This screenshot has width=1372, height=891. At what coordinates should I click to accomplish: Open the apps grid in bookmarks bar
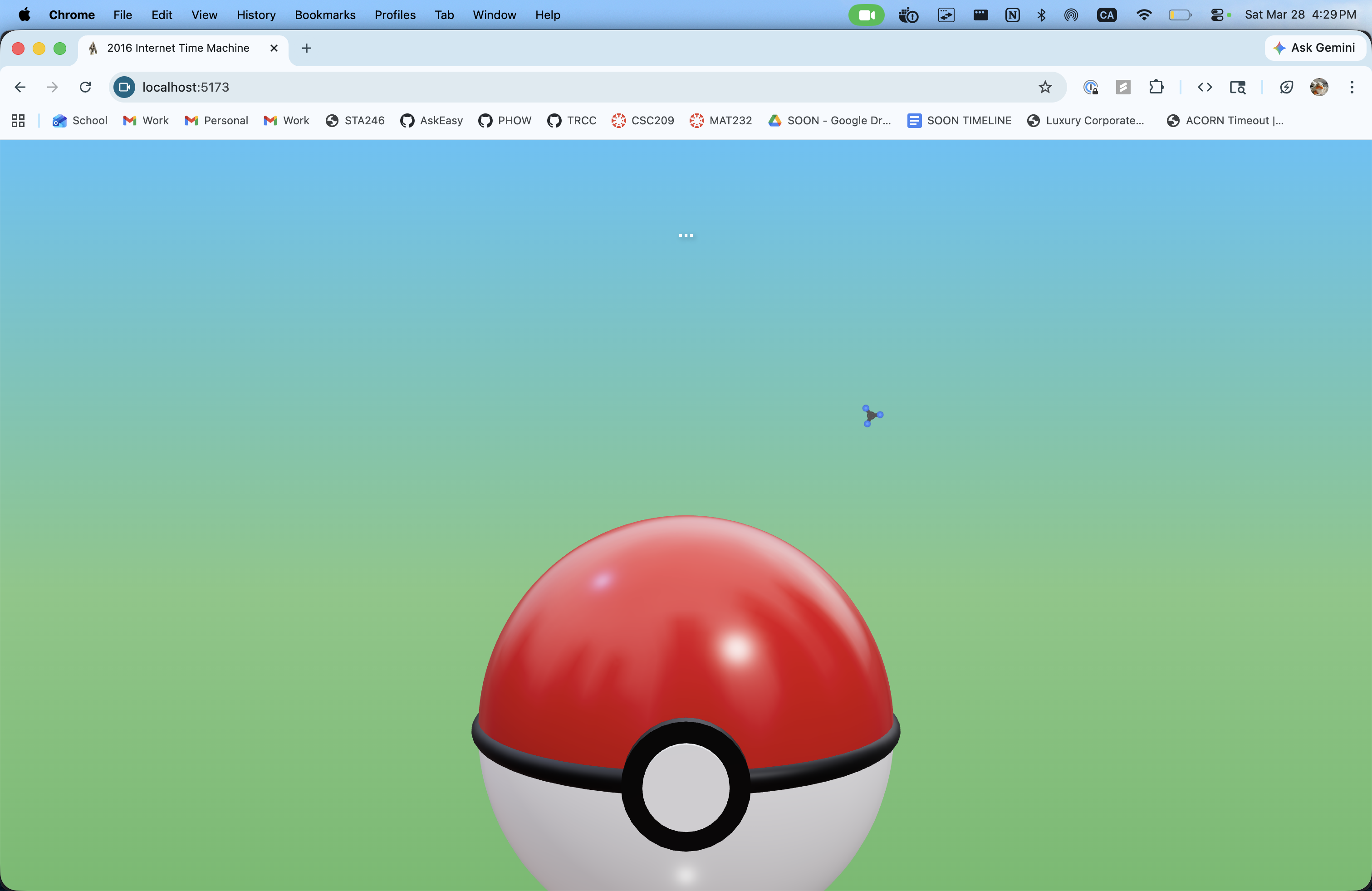coord(18,121)
